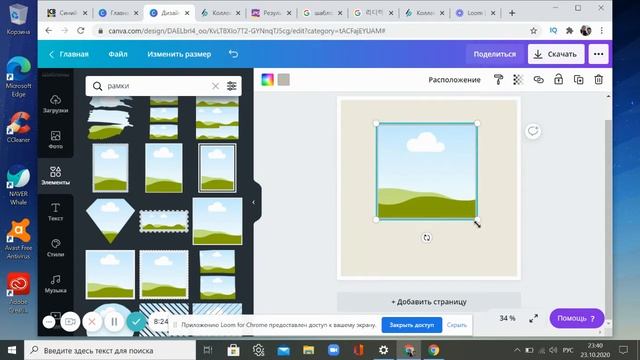Screen dimensions: 640x360
Task: Pause the Loom recording
Action: [114, 322]
